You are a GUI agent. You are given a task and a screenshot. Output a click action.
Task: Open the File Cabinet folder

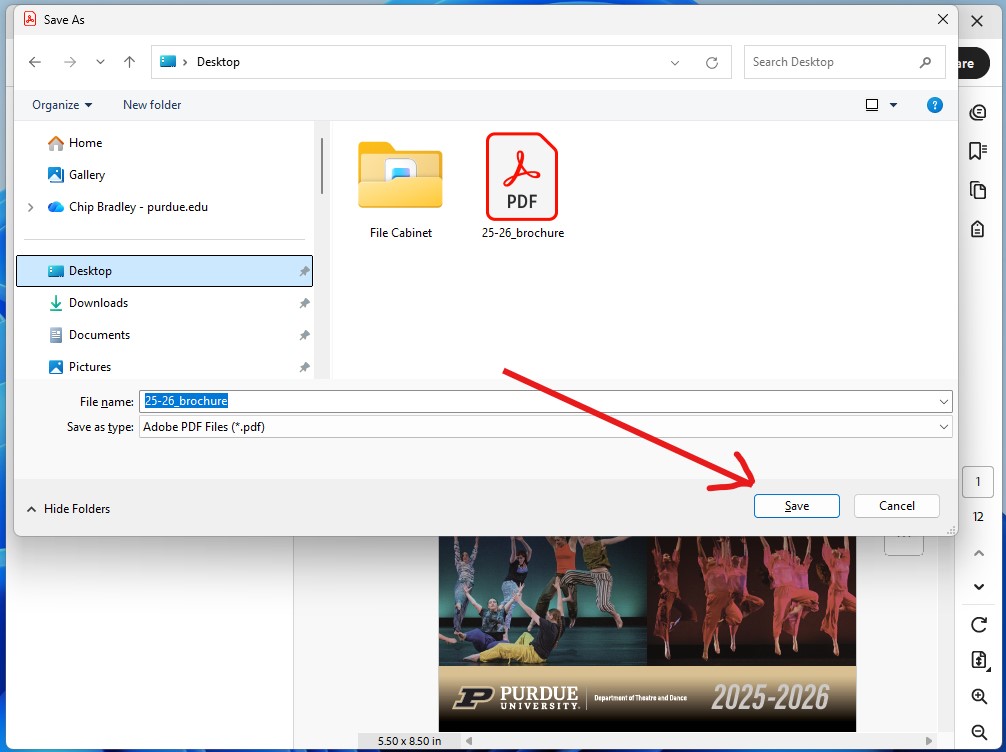pyautogui.click(x=400, y=175)
